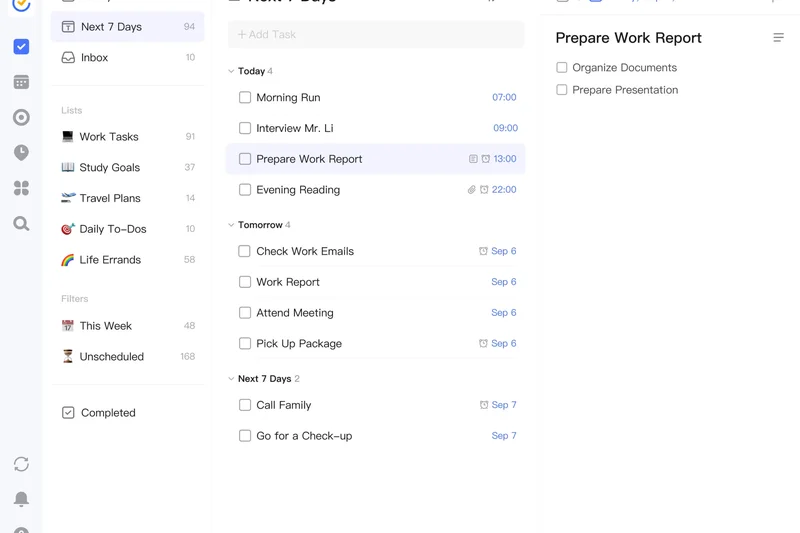
Task: Open the Completed tasks view
Action: (x=107, y=413)
